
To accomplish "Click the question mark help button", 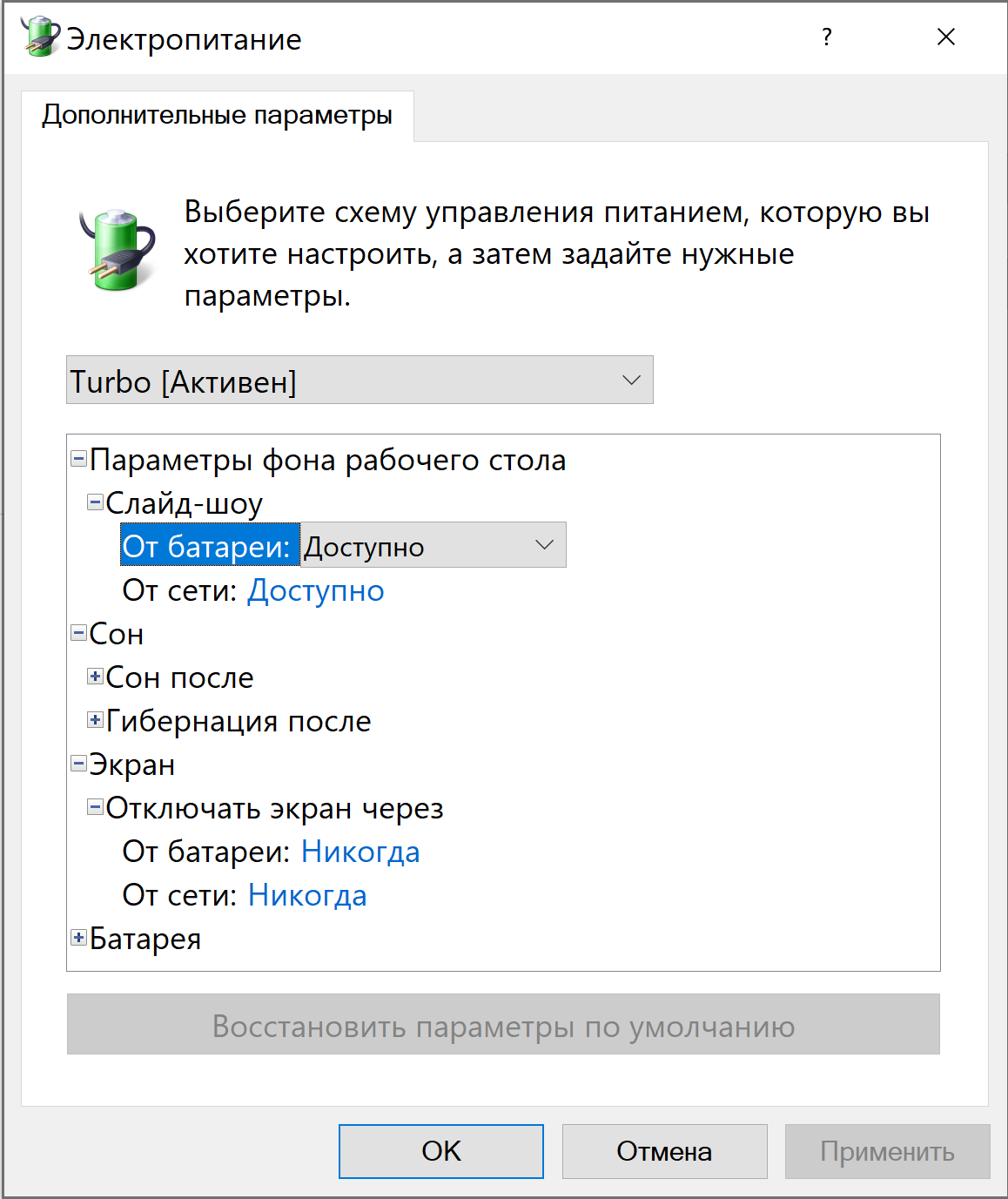I will 827,37.
